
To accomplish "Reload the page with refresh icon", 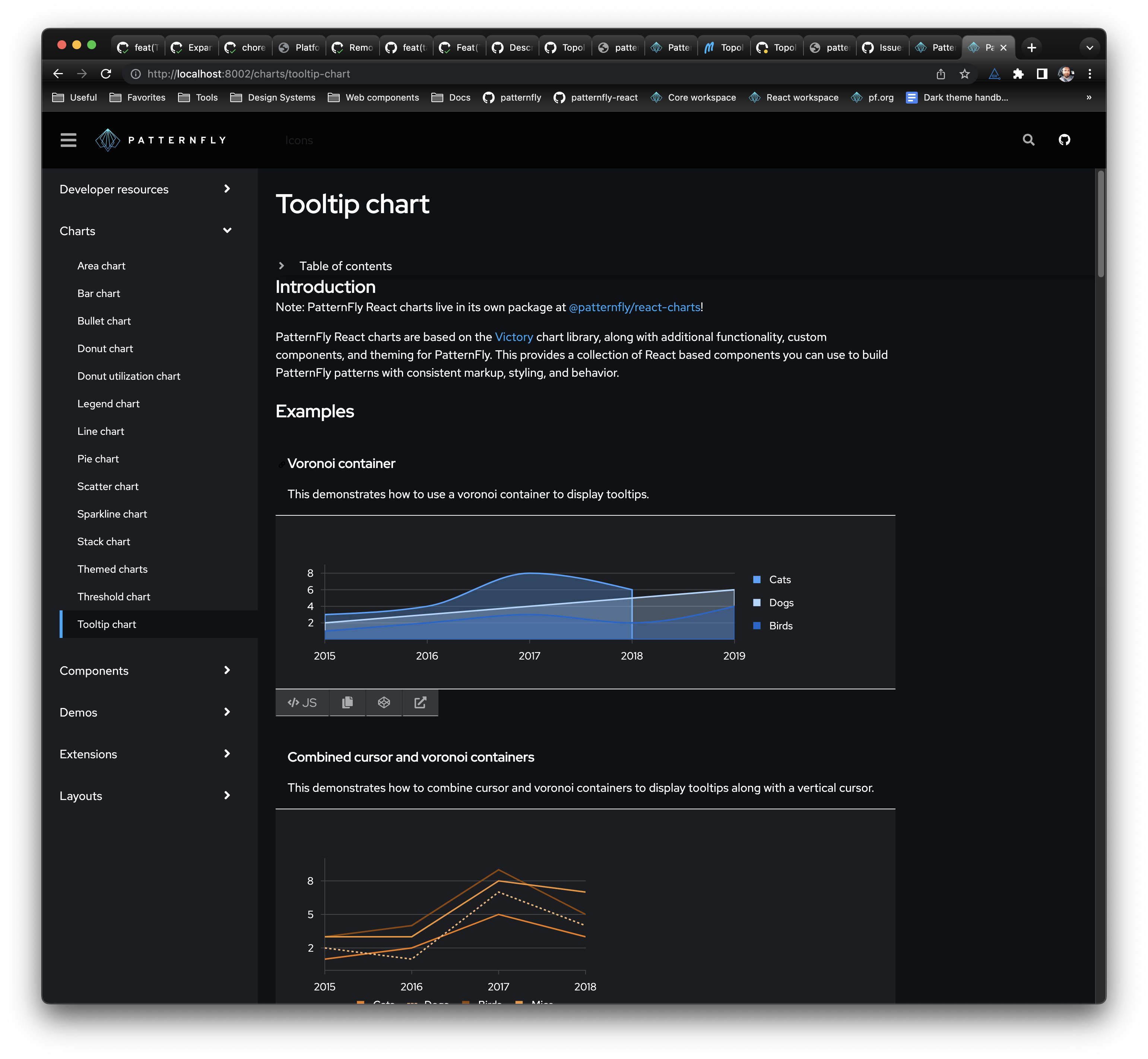I will click(x=106, y=74).
